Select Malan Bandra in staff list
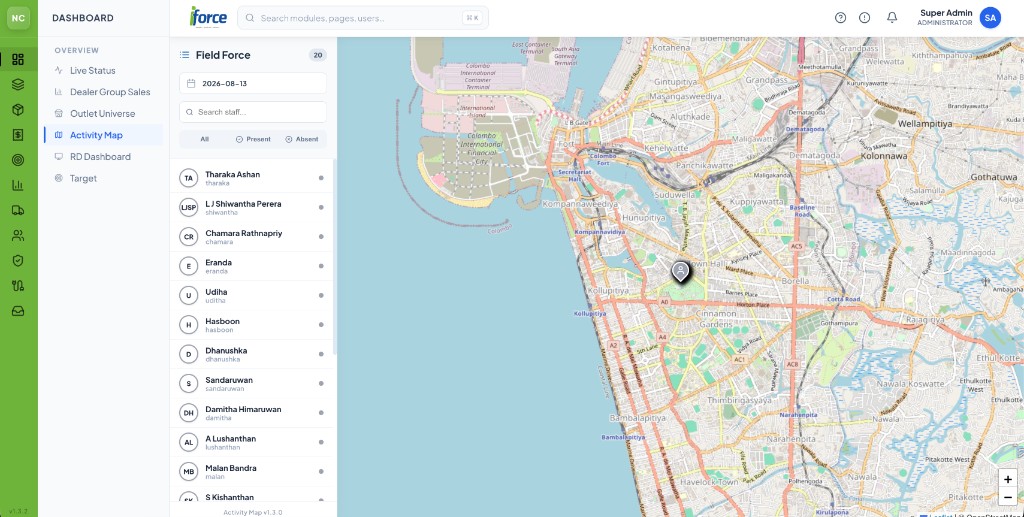The image size is (1024, 517). 251,471
